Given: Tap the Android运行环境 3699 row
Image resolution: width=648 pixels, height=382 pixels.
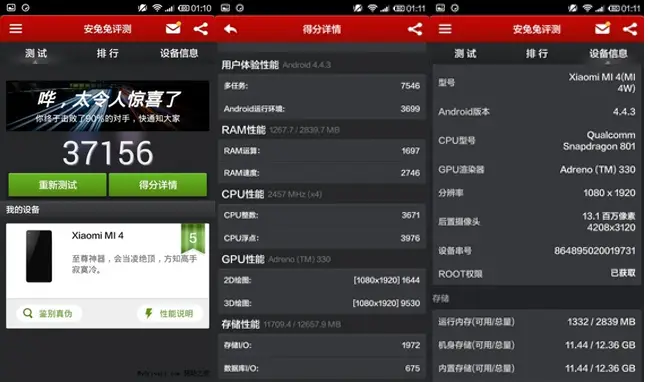Looking at the screenshot, I should pyautogui.click(x=322, y=109).
